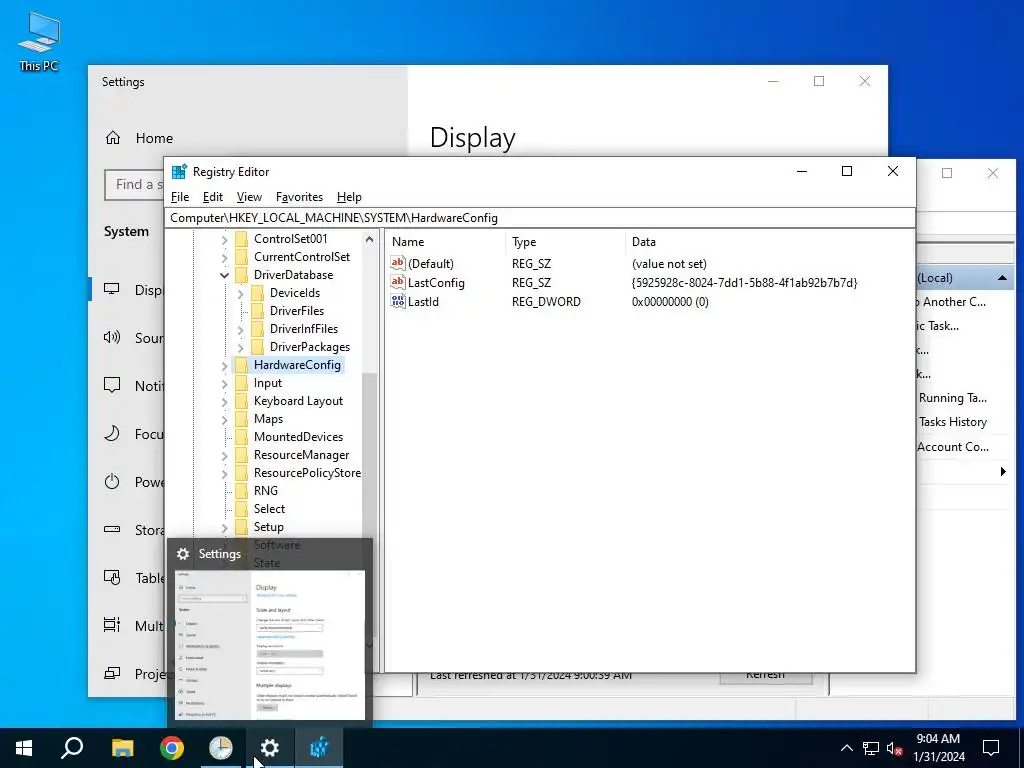The height and width of the screenshot is (768, 1024).
Task: Select the Maps tree item
Action: [x=268, y=419]
